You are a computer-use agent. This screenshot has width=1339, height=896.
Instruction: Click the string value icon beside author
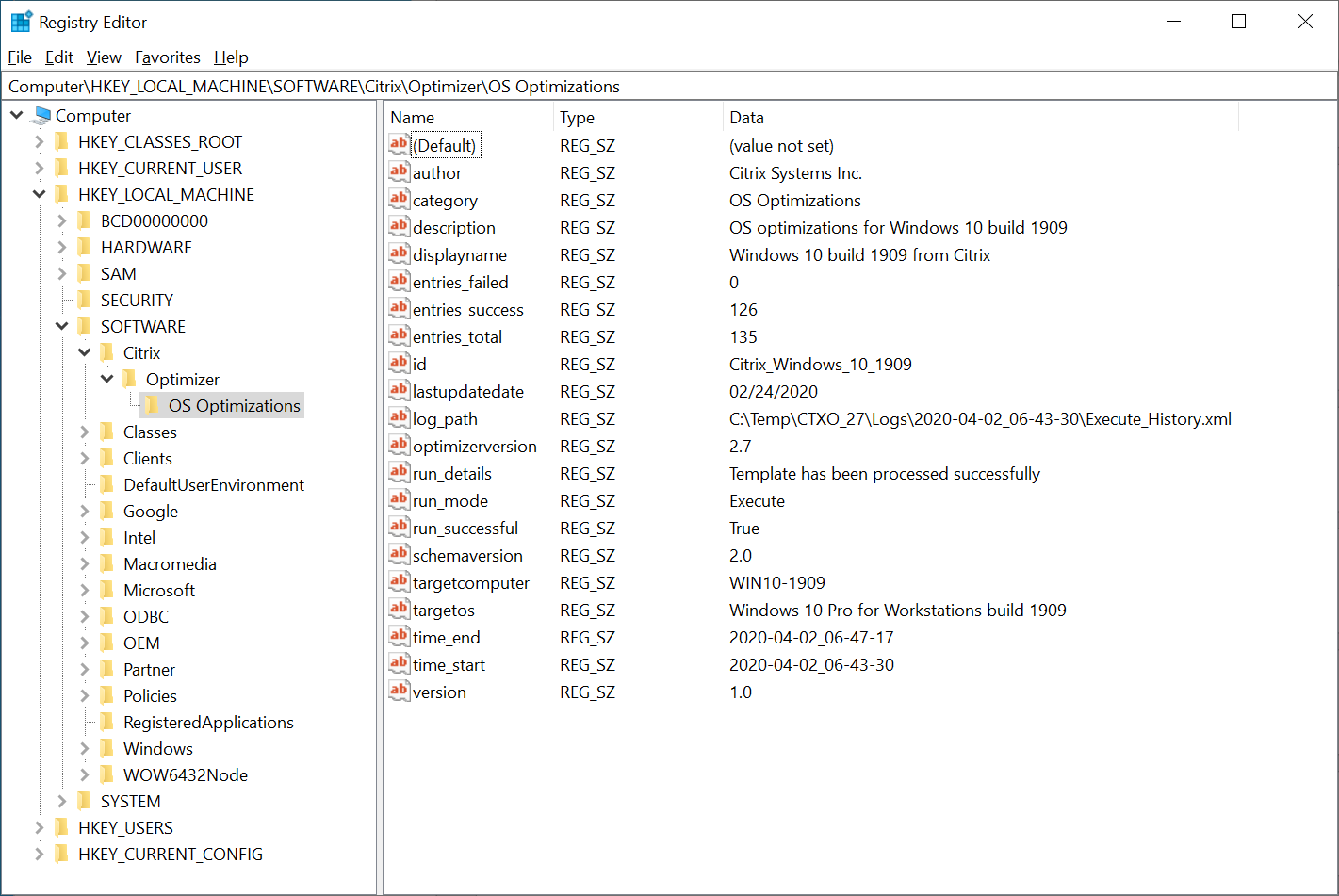pyautogui.click(x=399, y=172)
